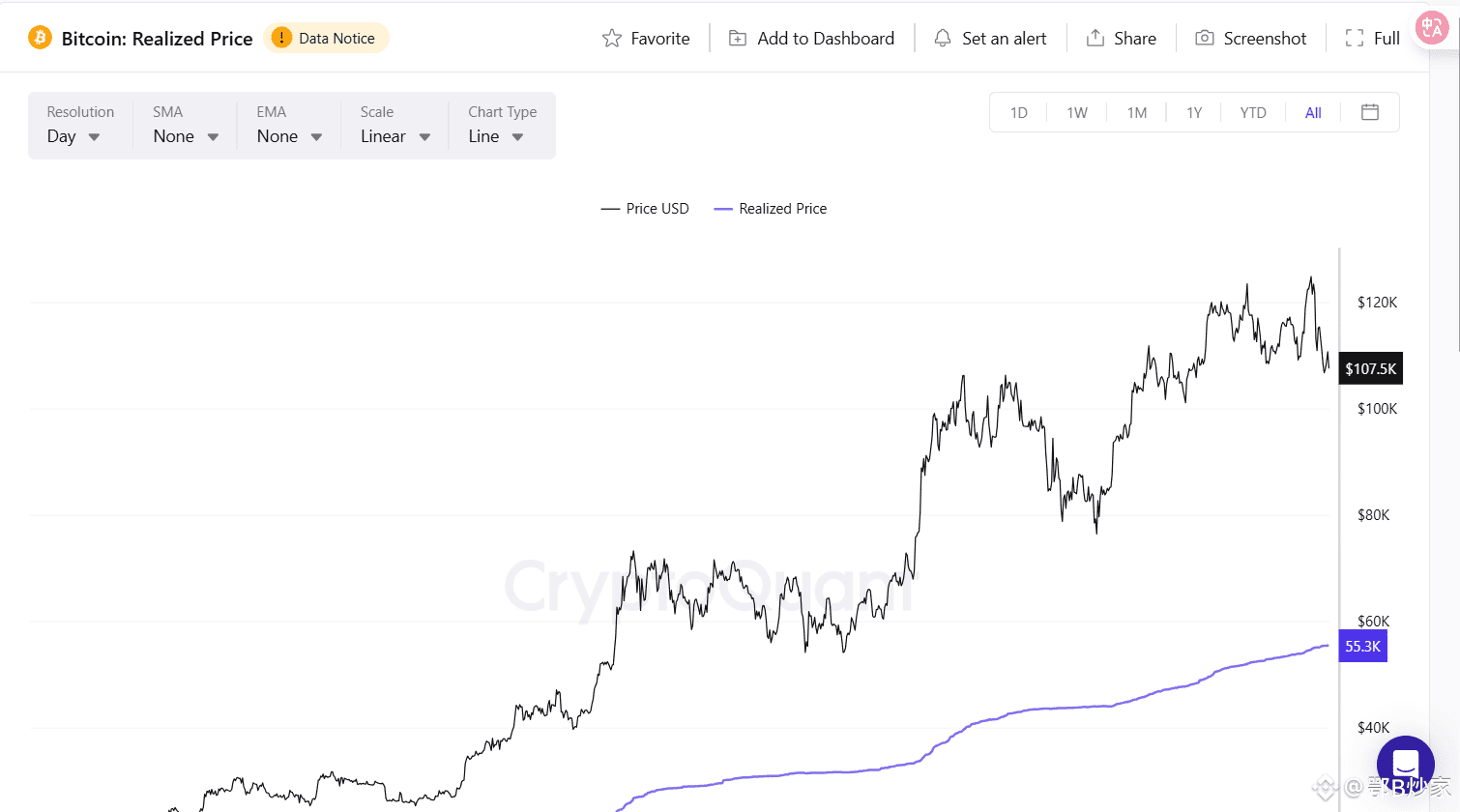Viewport: 1460px width, 812px height.
Task: Click the Set an alert bell icon
Action: pyautogui.click(x=943, y=39)
